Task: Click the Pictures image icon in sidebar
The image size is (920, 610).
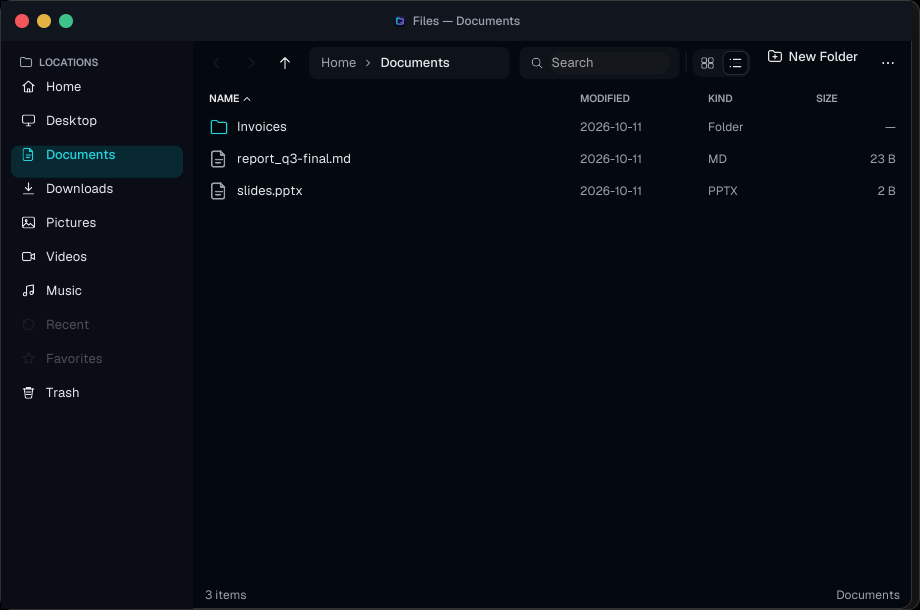Action: pyautogui.click(x=28, y=223)
